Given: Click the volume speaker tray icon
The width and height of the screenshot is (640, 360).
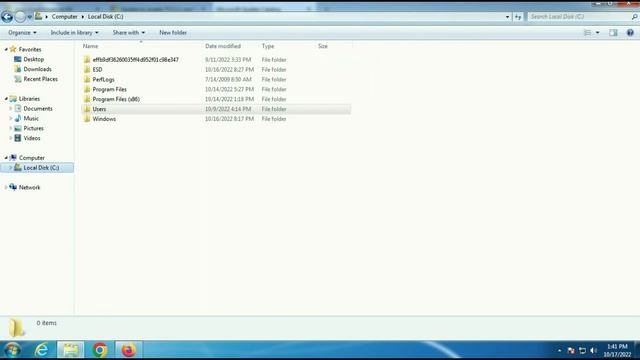Looking at the screenshot, I should pos(593,351).
